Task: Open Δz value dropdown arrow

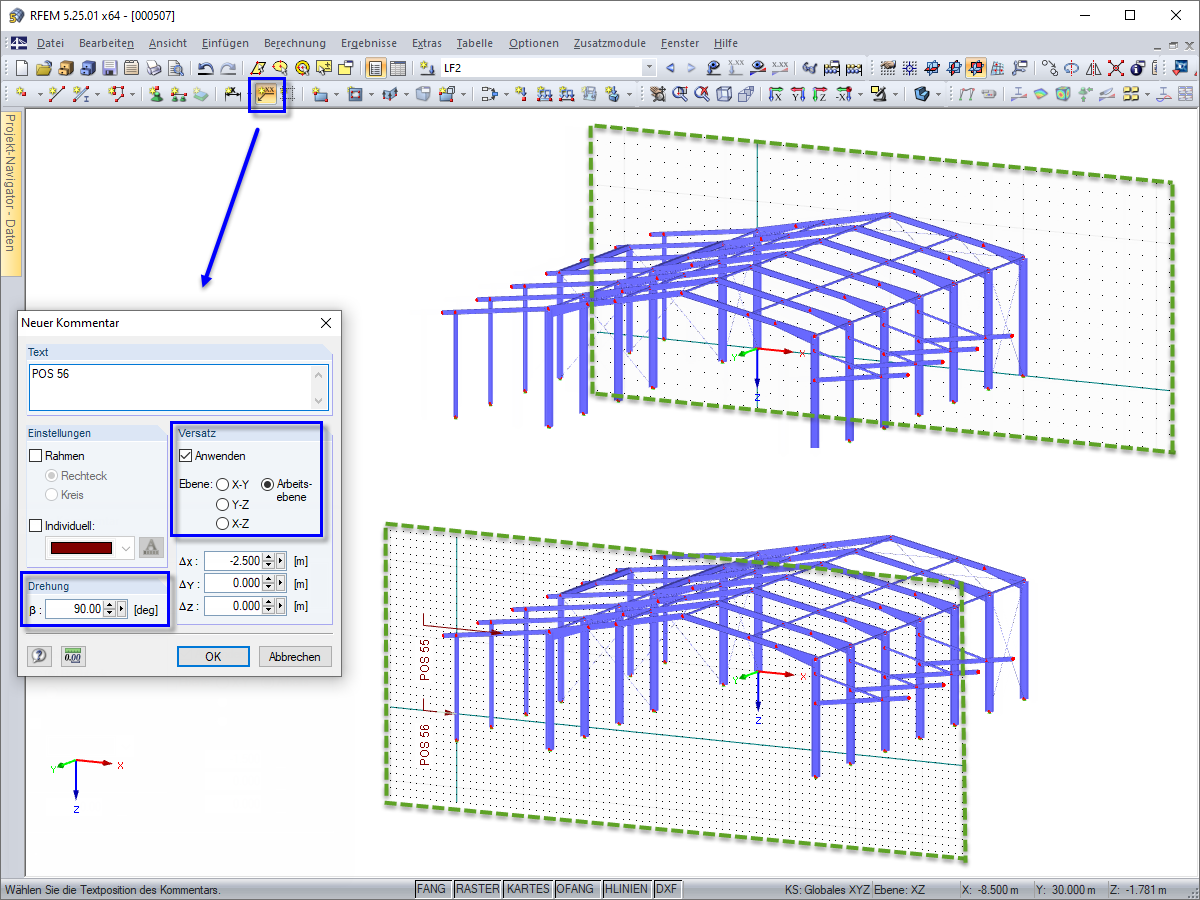Action: click(x=280, y=606)
